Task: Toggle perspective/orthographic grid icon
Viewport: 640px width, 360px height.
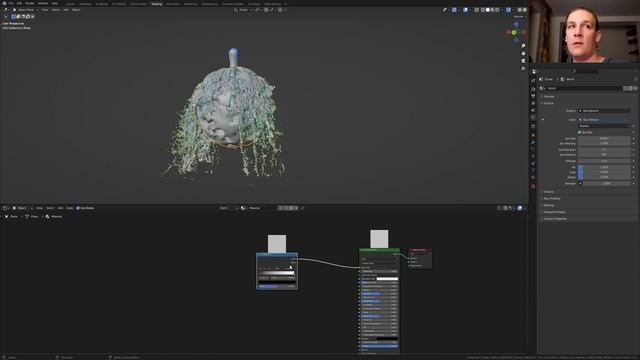Action: tap(523, 68)
